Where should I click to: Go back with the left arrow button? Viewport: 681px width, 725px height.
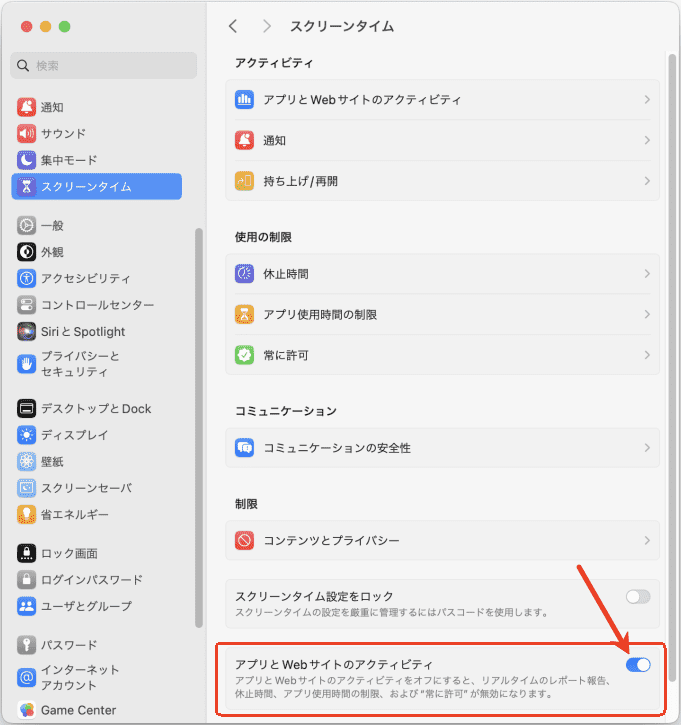[233, 26]
